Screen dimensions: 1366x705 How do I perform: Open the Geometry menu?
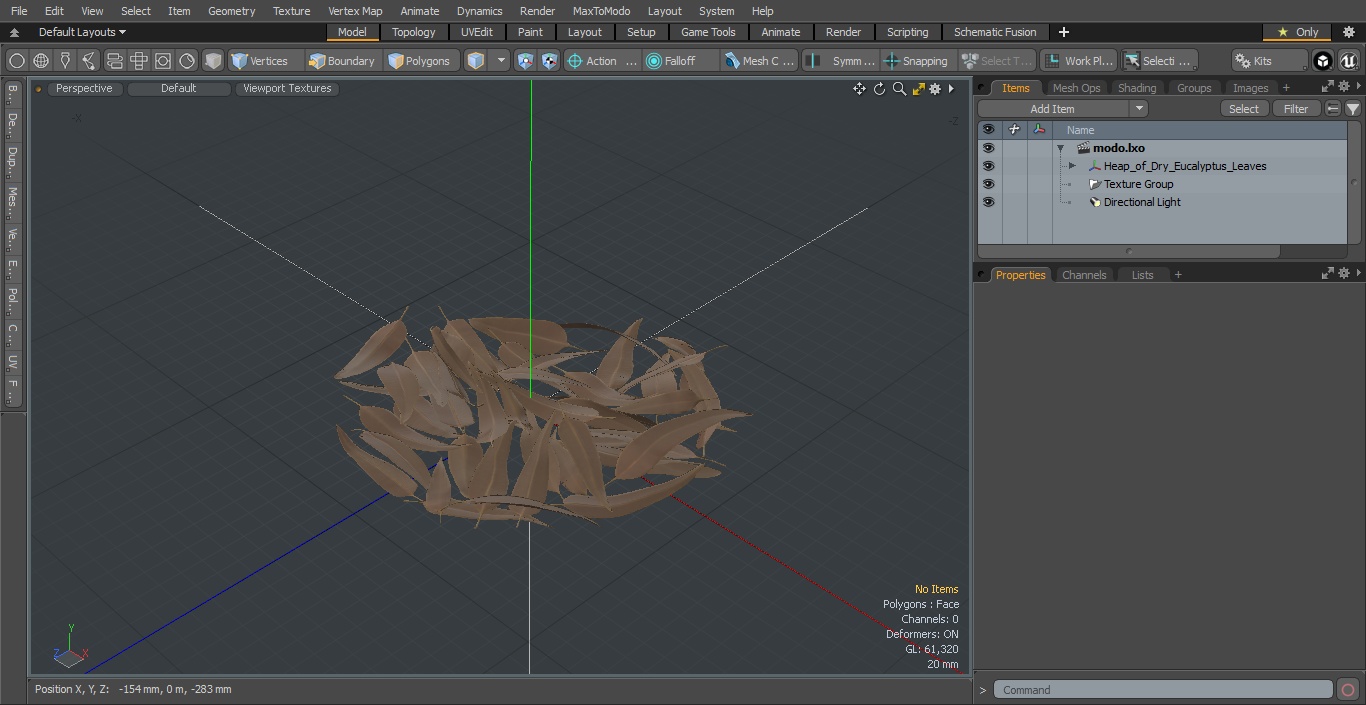click(x=231, y=11)
